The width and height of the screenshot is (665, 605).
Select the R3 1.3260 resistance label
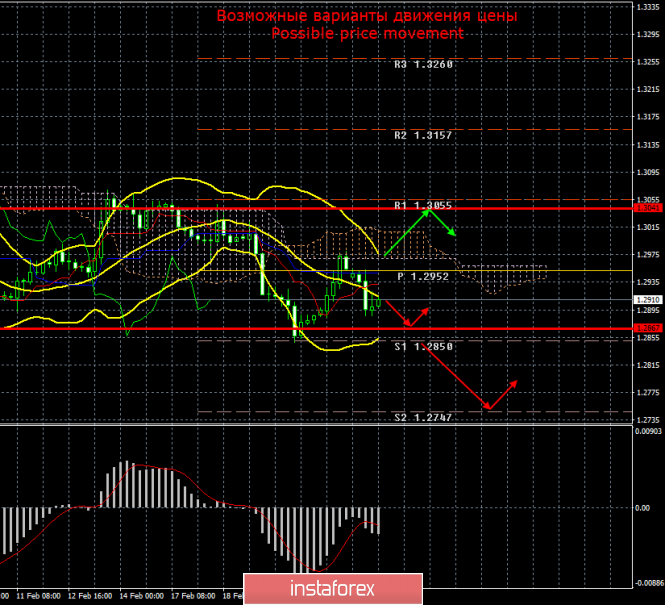[x=423, y=63]
